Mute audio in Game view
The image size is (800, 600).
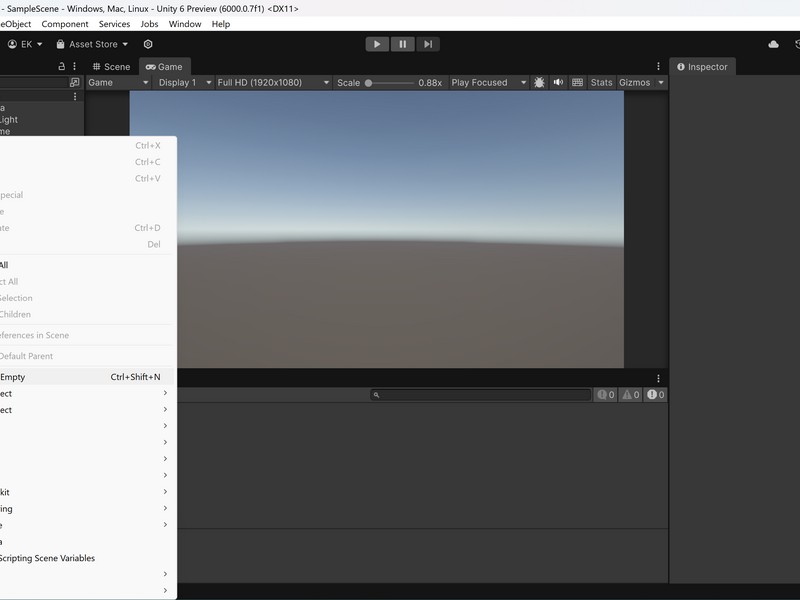[559, 83]
